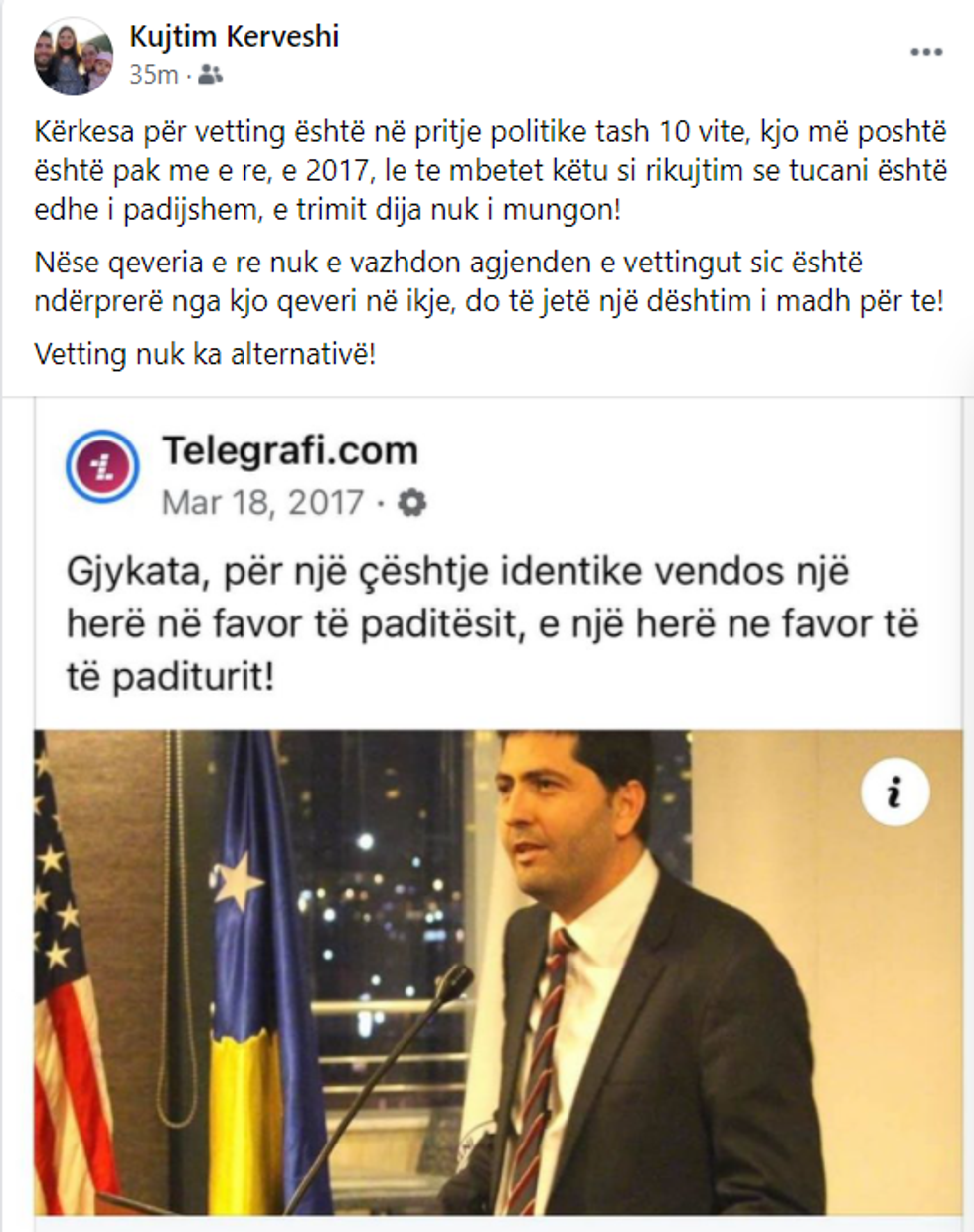Open the three-dots post options menu
The width and height of the screenshot is (974, 1232).
coord(926,53)
